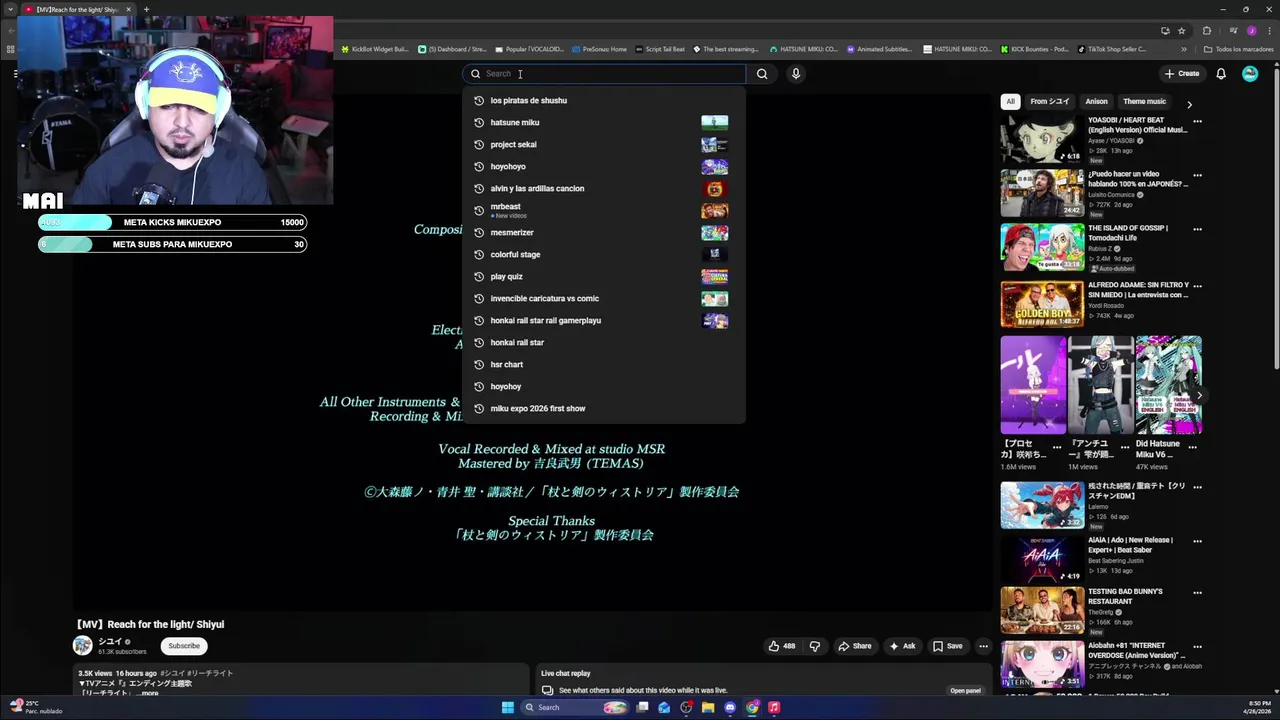Open options for THE ISLAND OF GOSSIP video
Viewport: 1280px width, 720px height.
(1197, 229)
